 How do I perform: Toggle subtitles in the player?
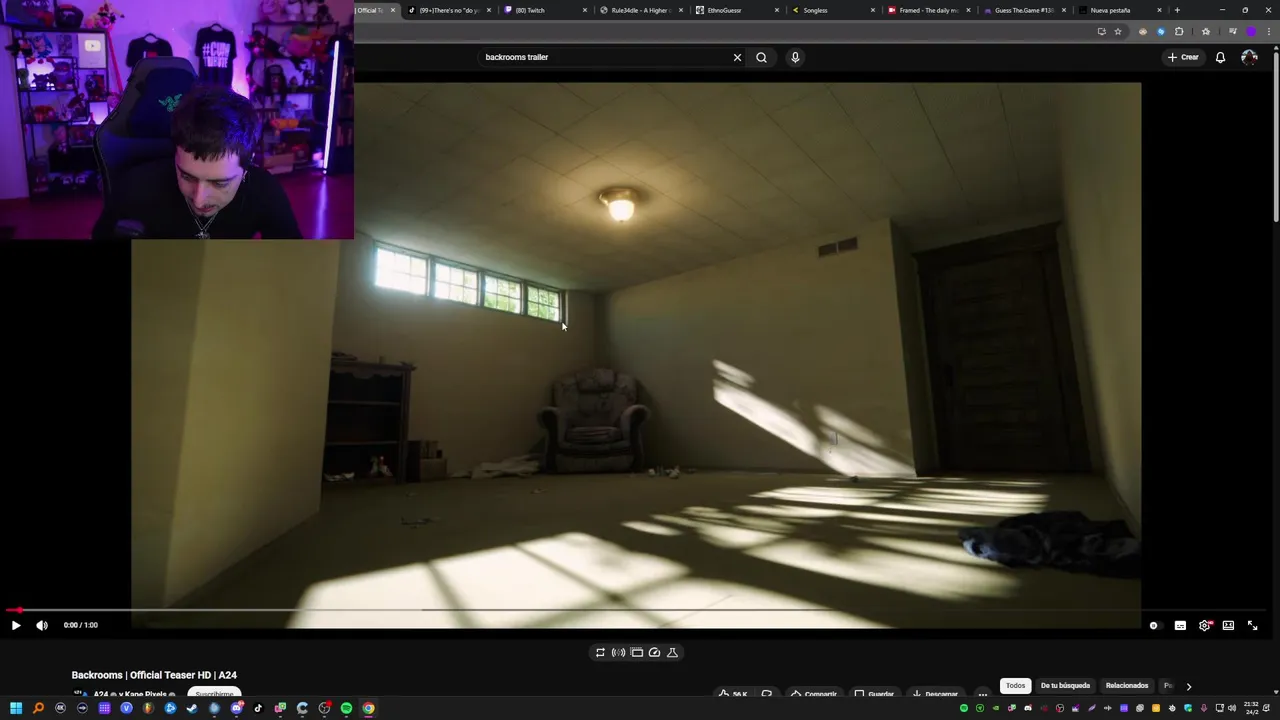1180,625
